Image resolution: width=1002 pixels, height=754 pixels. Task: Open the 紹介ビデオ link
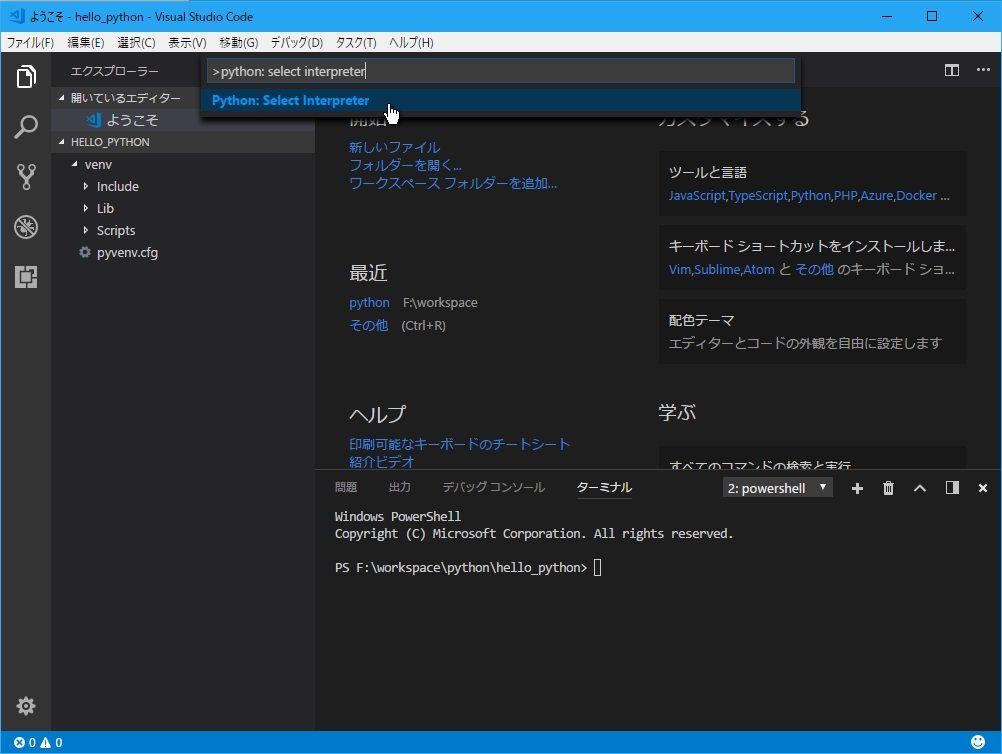pyautogui.click(x=382, y=461)
